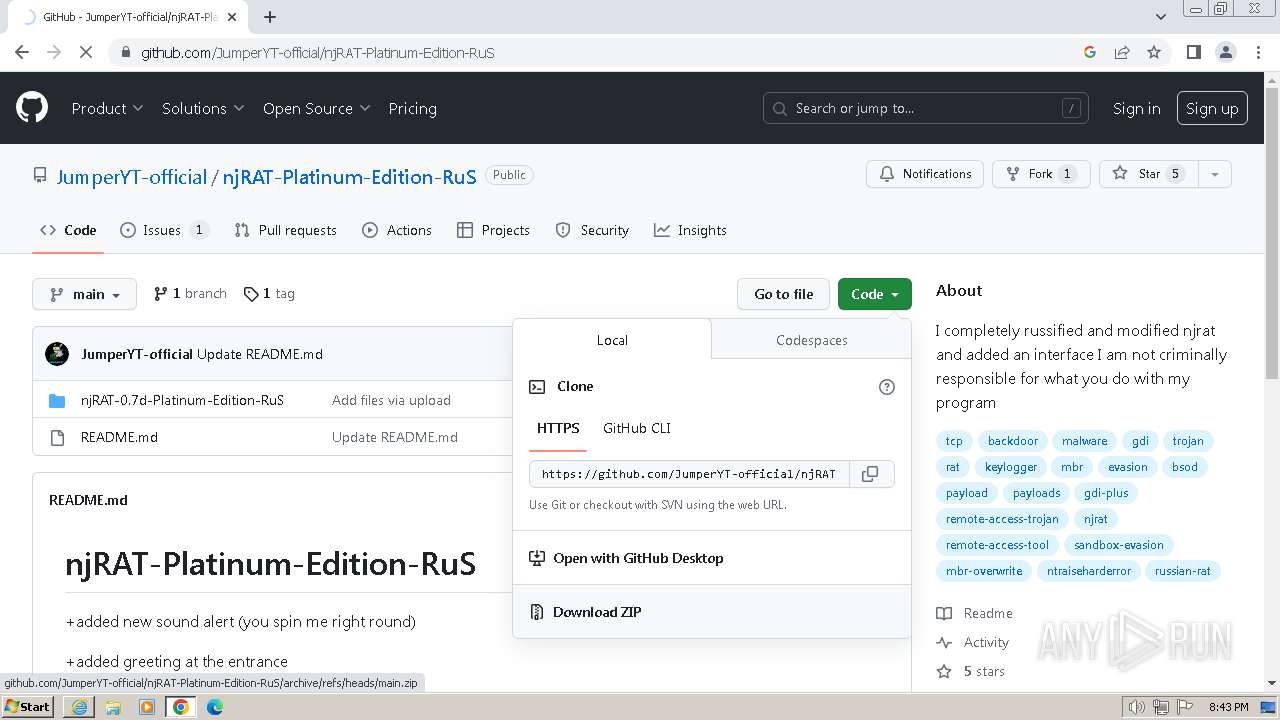1280x720 pixels.
Task: View the 1 tag link
Action: pyautogui.click(x=269, y=294)
